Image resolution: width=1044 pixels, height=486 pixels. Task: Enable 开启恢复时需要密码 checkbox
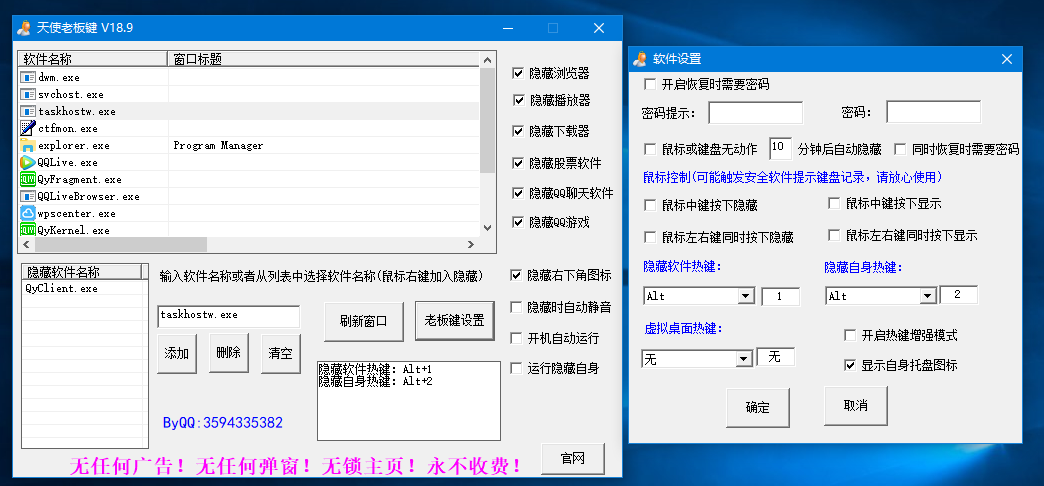tap(650, 85)
